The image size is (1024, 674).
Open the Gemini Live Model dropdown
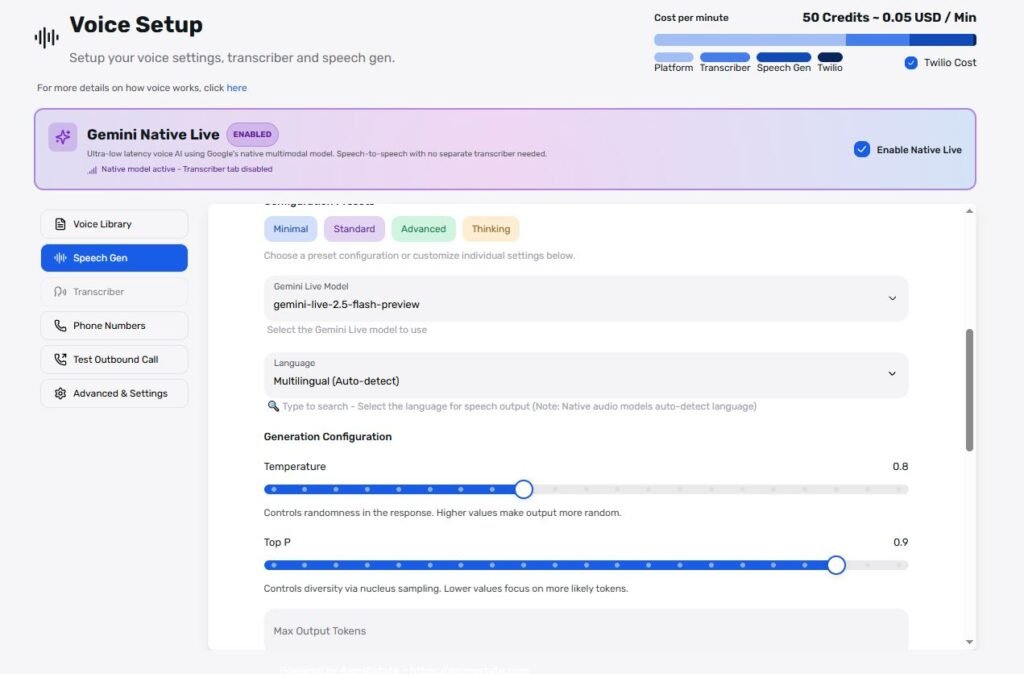pyautogui.click(x=891, y=298)
